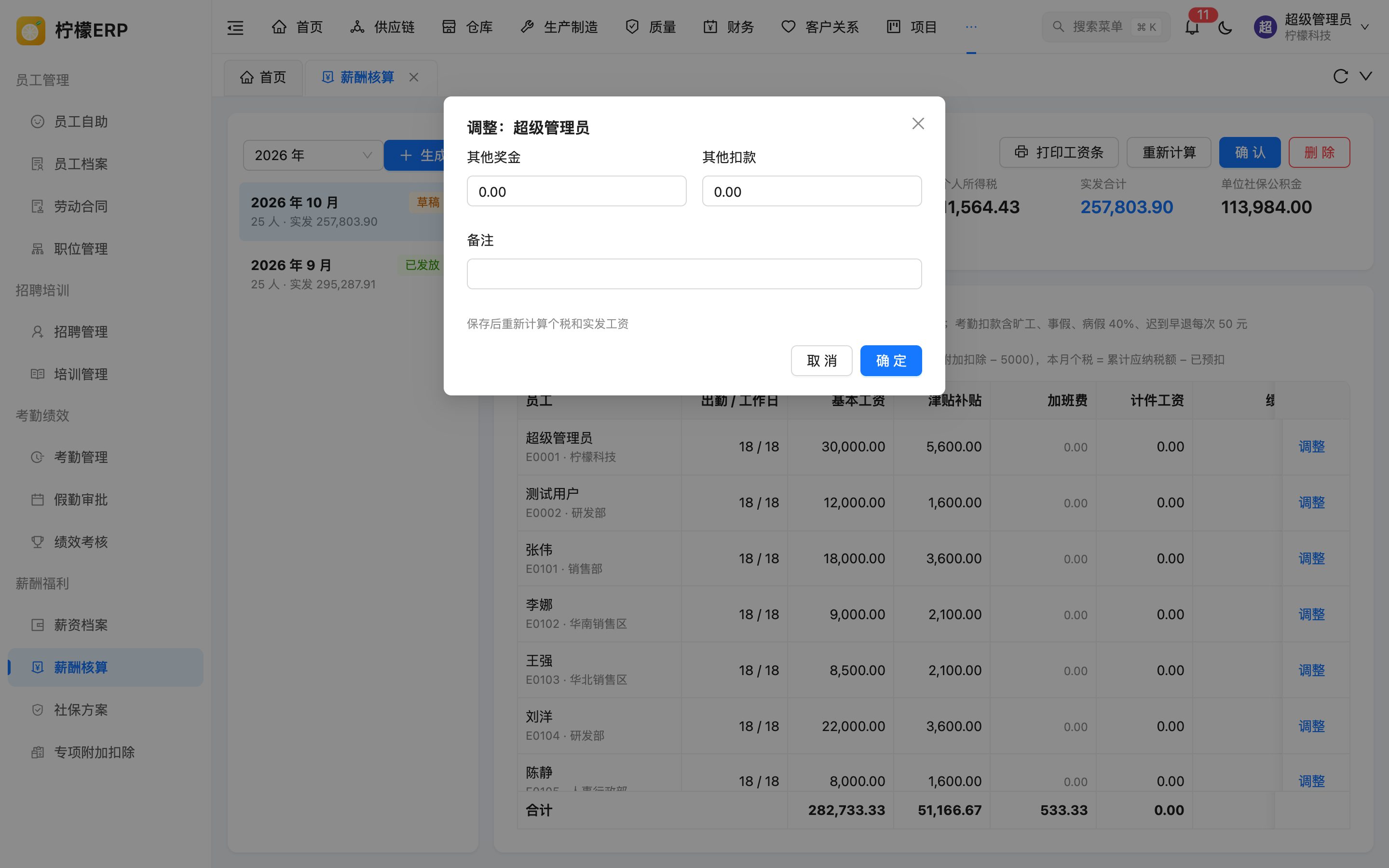The width and height of the screenshot is (1389, 868).
Task: Open 仓库 top menu
Action: (468, 27)
